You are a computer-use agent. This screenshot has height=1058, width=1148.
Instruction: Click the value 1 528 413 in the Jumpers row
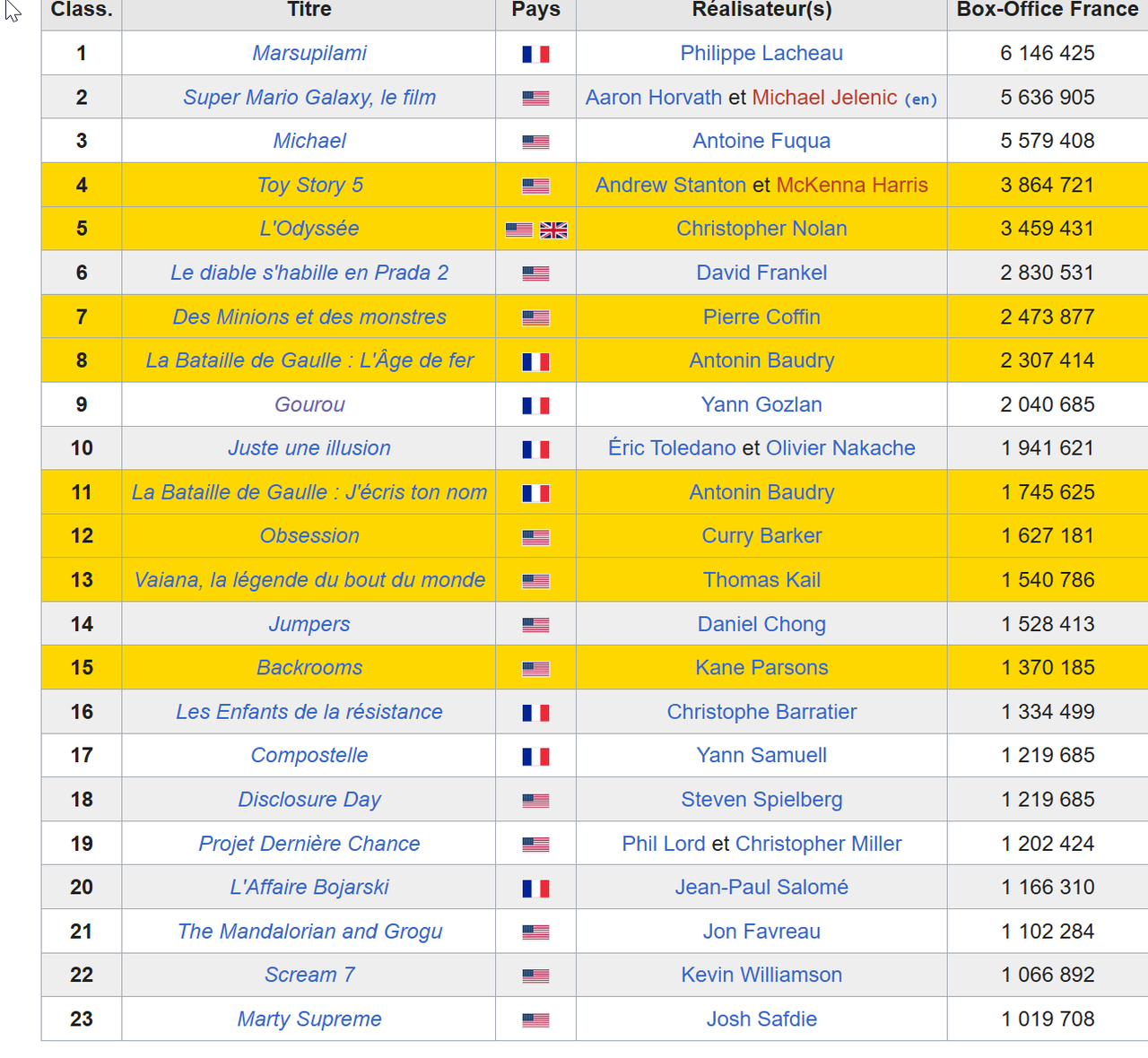click(x=1048, y=624)
